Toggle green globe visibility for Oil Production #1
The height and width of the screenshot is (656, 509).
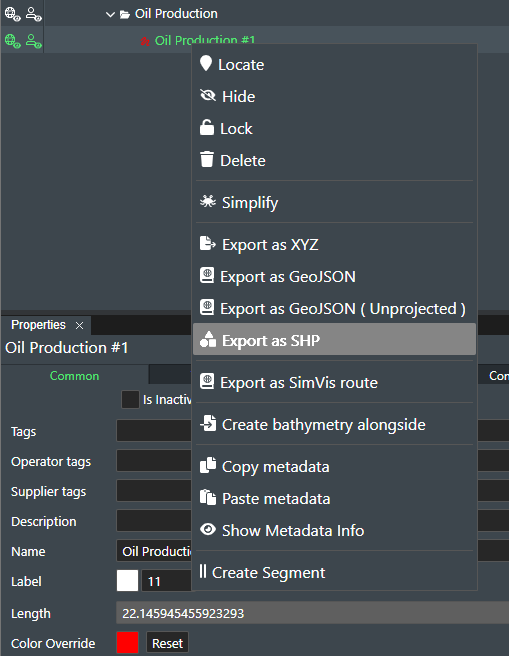pos(13,41)
